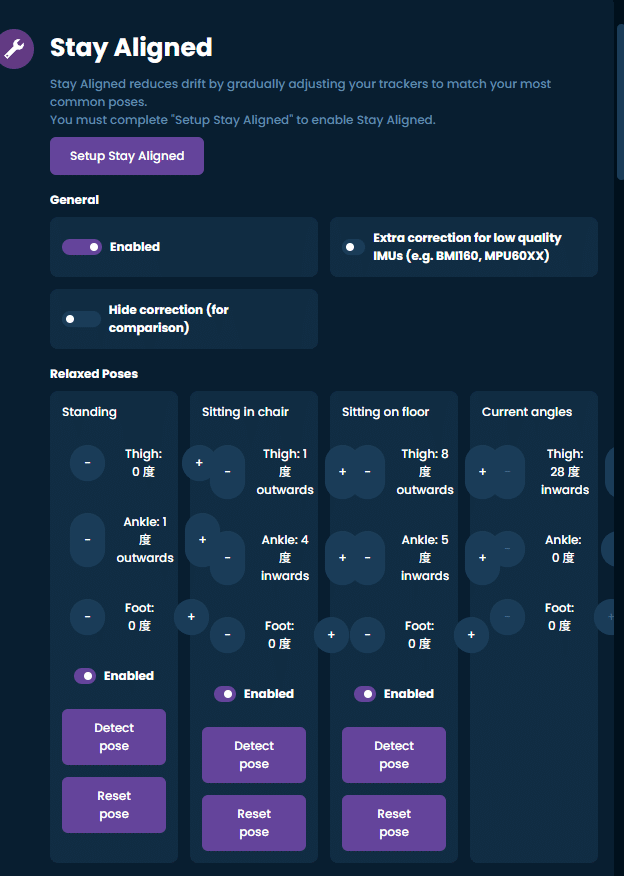Disable the Standing pose Enabled toggle
The width and height of the screenshot is (624, 876).
[85, 676]
